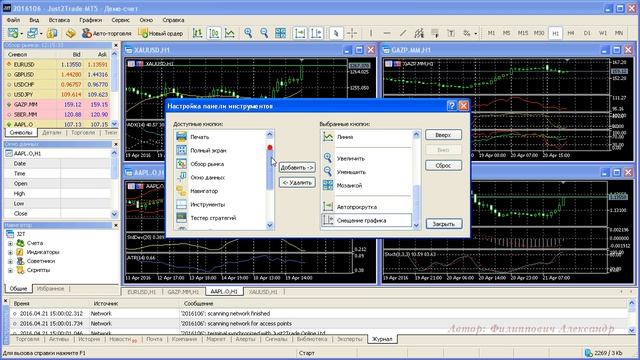The height and width of the screenshot is (360, 640).
Task: Switch chart to line mode in toolbar
Action: 230,33
